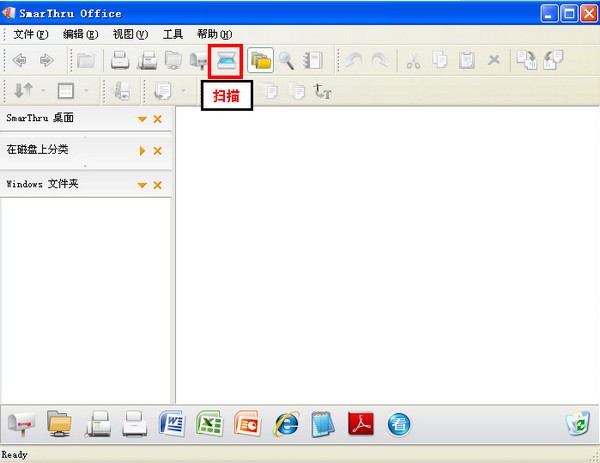Screen dimensions: 600x463
Task: Open the send document dropdown arrow
Action: 184,91
